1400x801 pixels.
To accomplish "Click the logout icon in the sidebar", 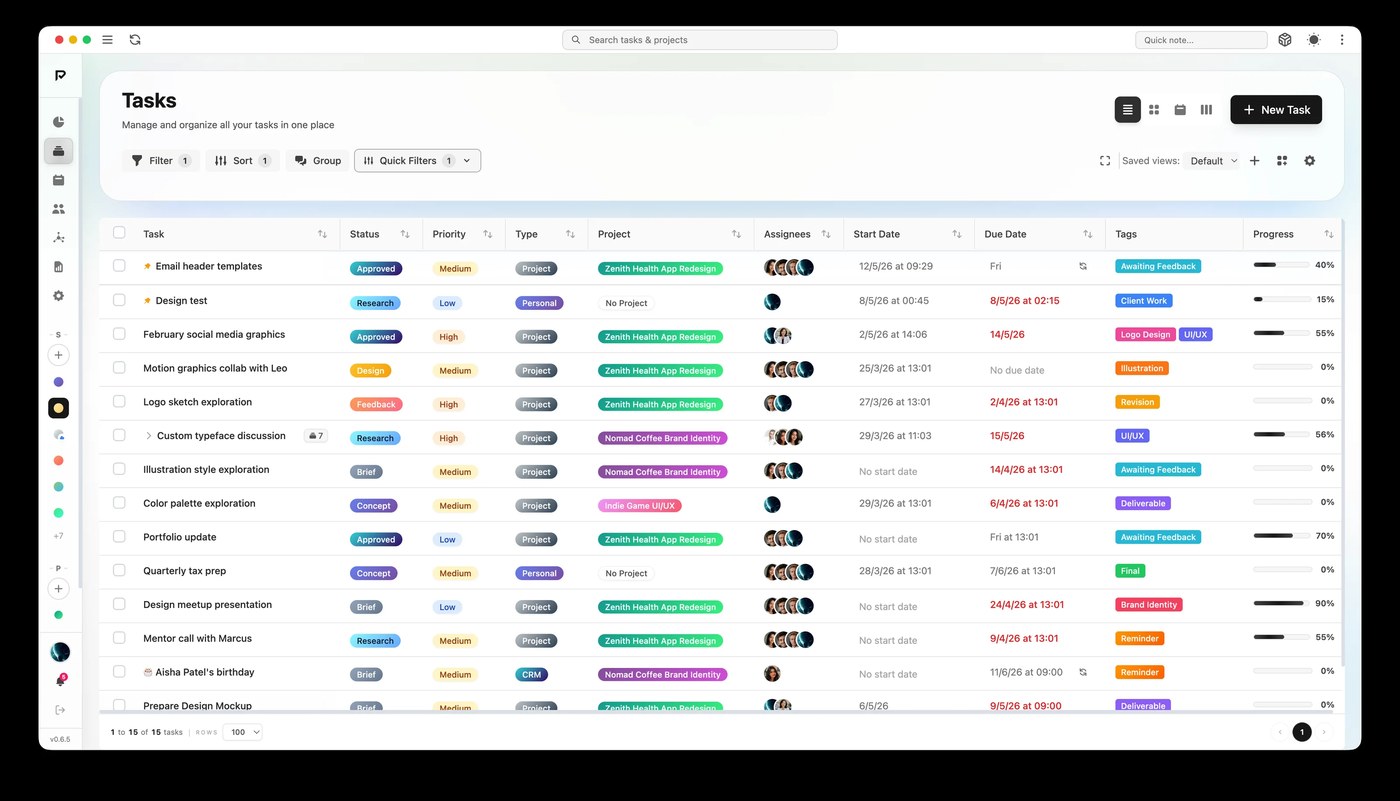I will [60, 710].
